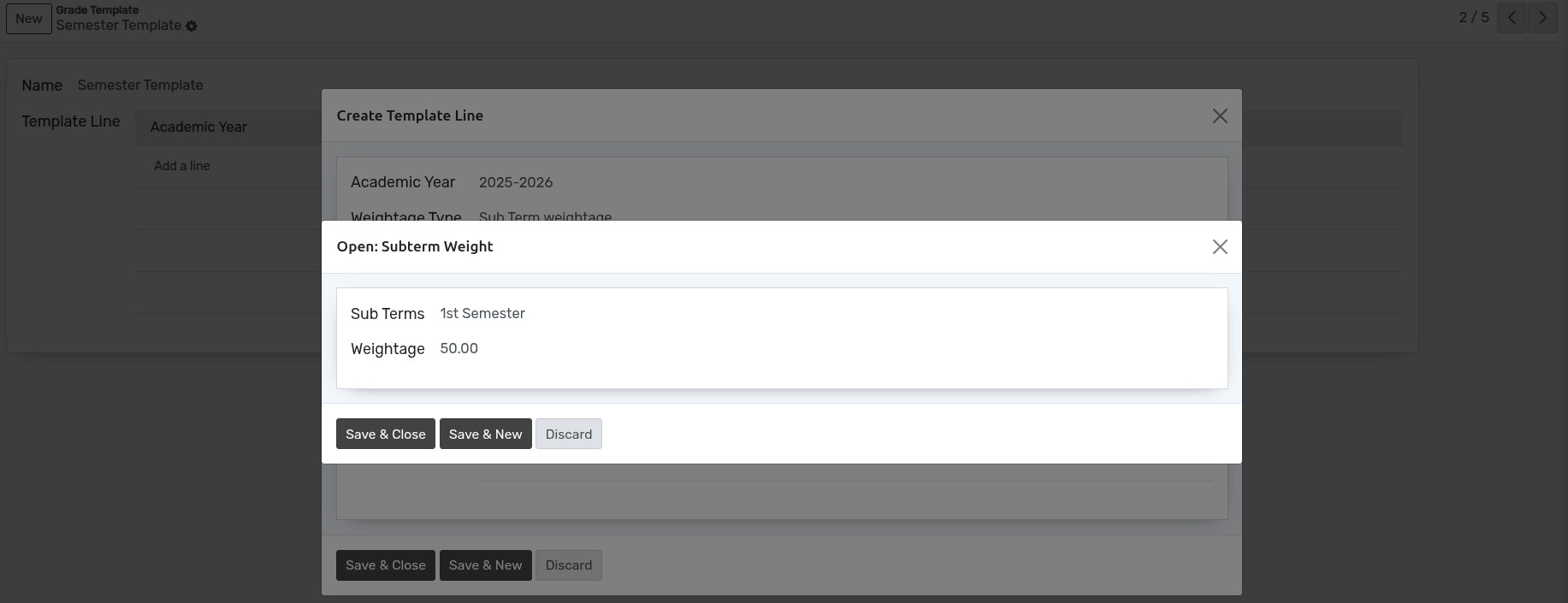Go to previous record with pager arrow
The width and height of the screenshot is (1568, 603).
1512,18
